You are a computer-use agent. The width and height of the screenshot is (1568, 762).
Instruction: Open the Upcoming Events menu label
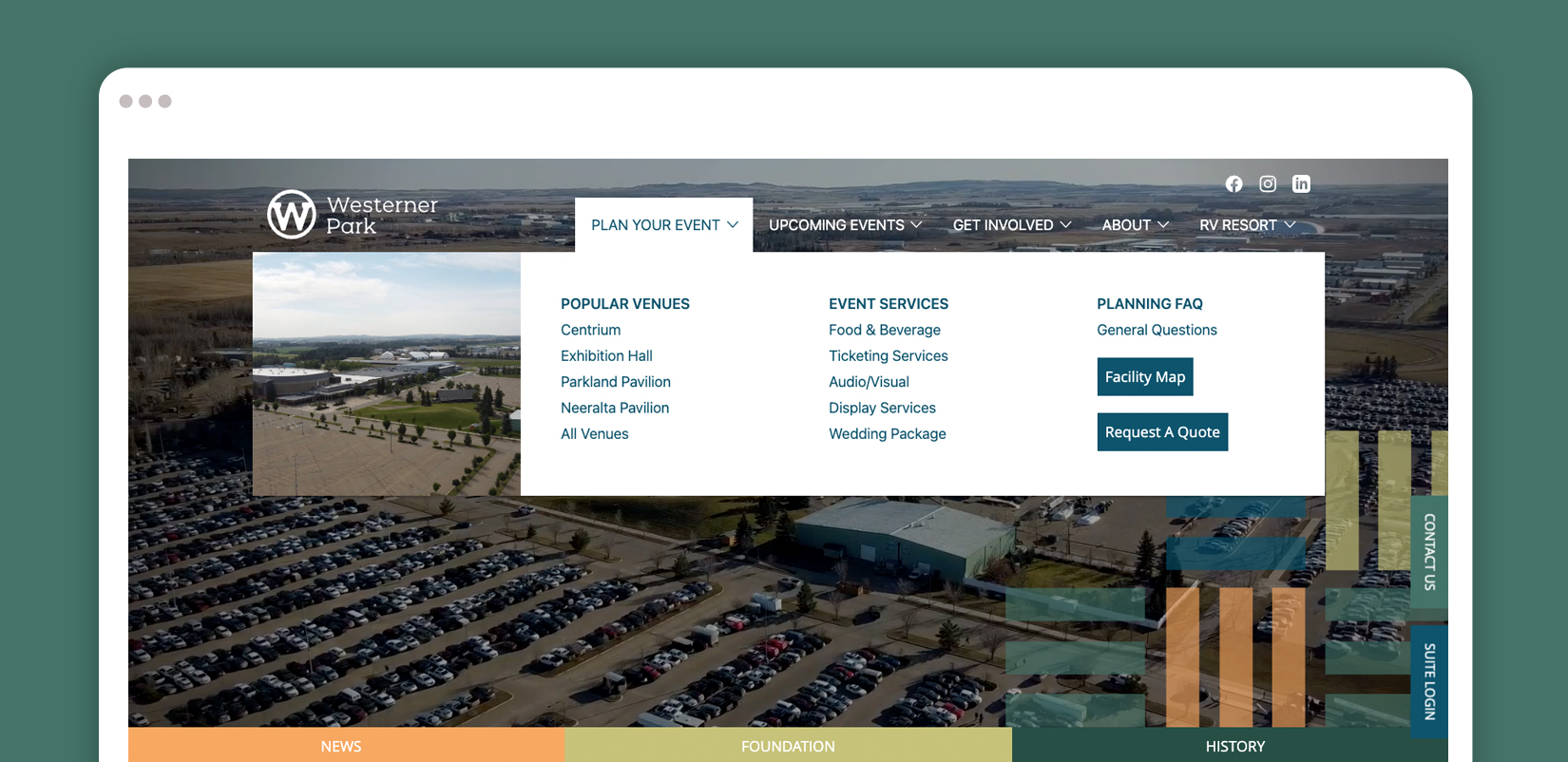click(x=836, y=225)
